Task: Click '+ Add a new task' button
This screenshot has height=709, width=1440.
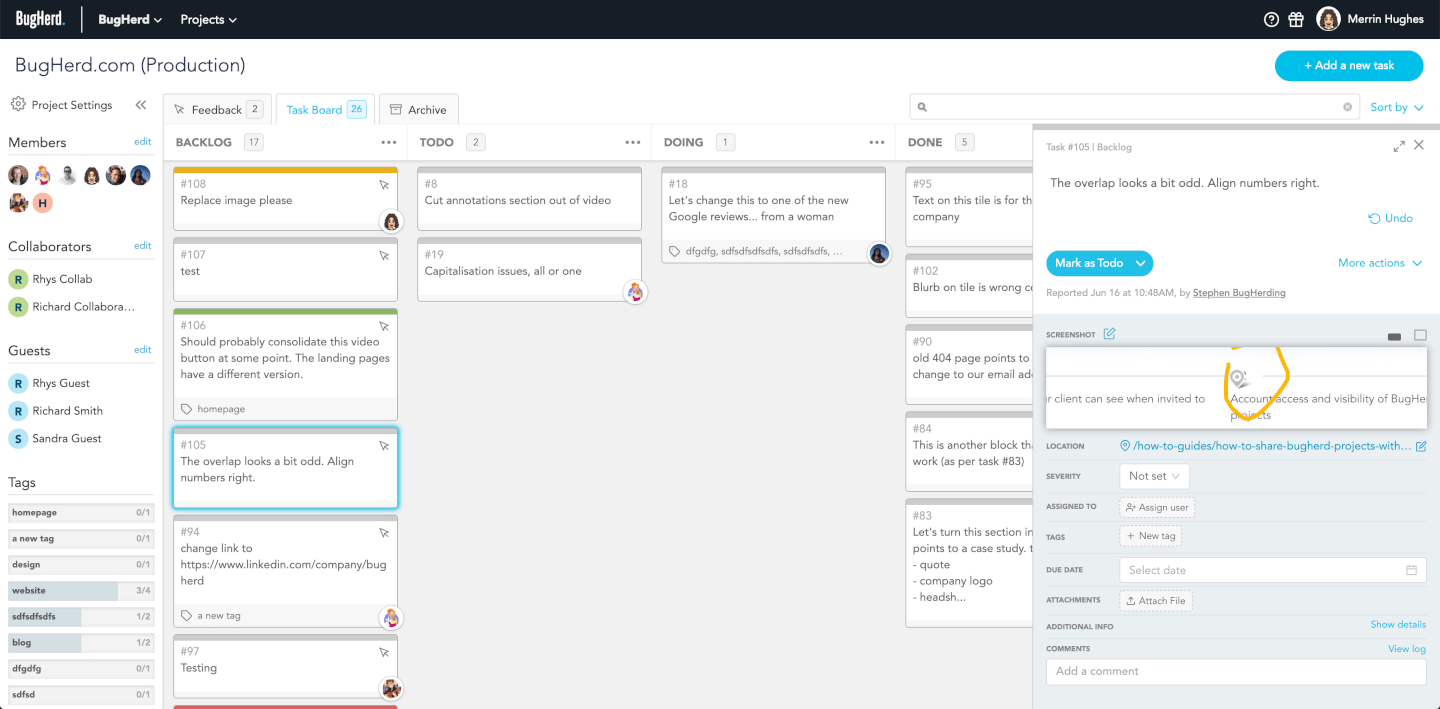Action: pyautogui.click(x=1349, y=65)
